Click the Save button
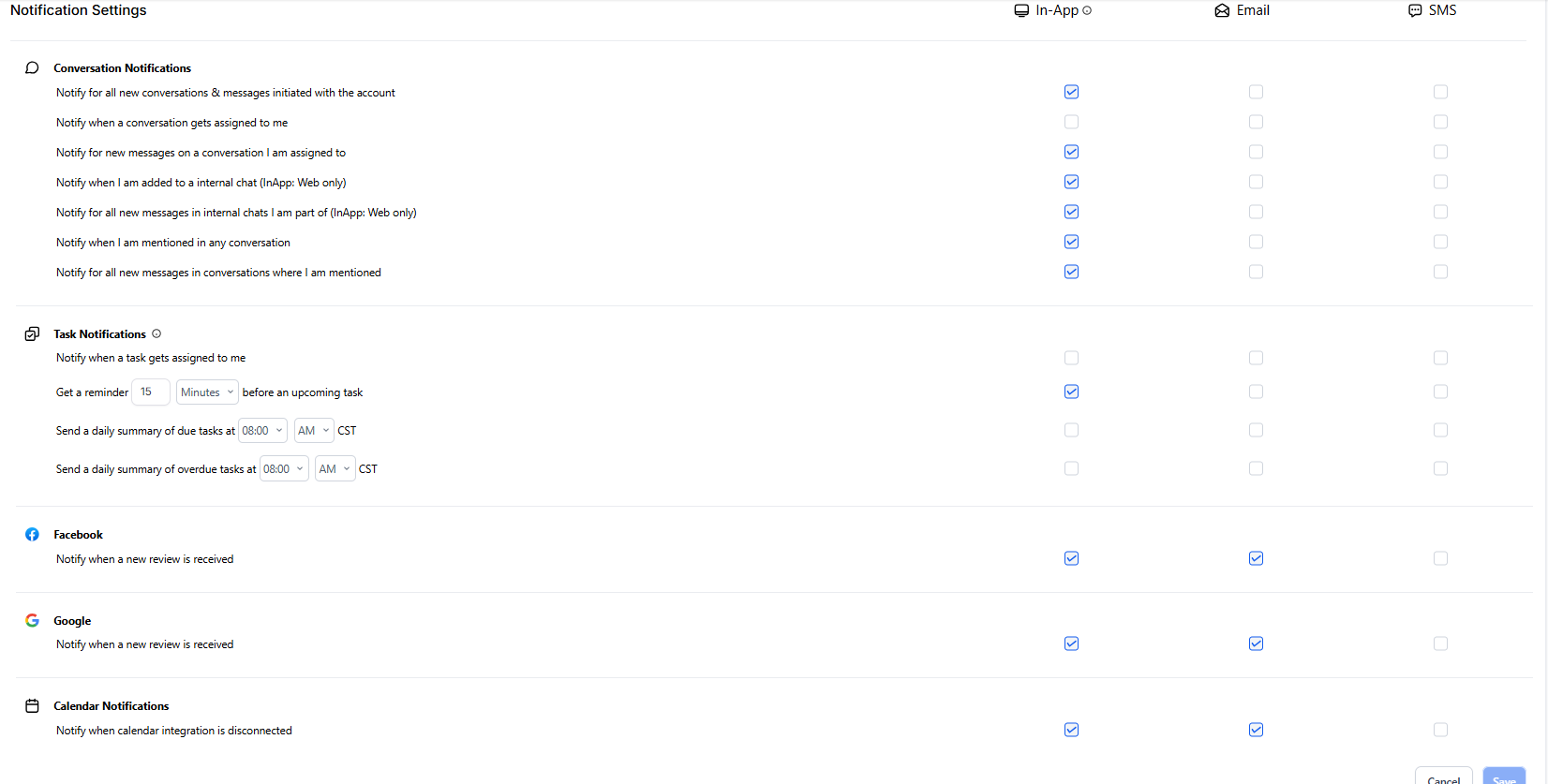 [1503, 777]
